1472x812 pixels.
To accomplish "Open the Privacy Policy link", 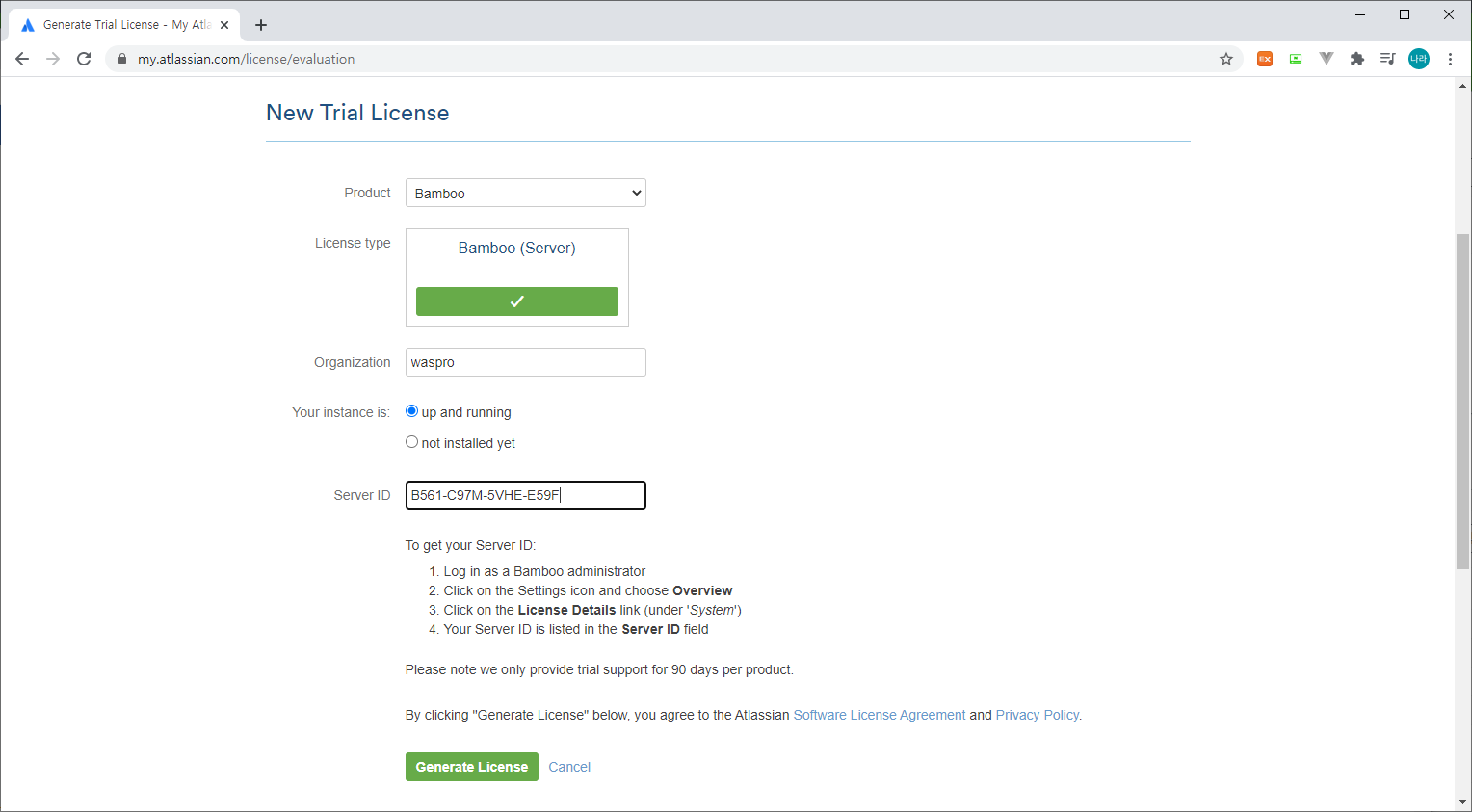I will 1038,715.
